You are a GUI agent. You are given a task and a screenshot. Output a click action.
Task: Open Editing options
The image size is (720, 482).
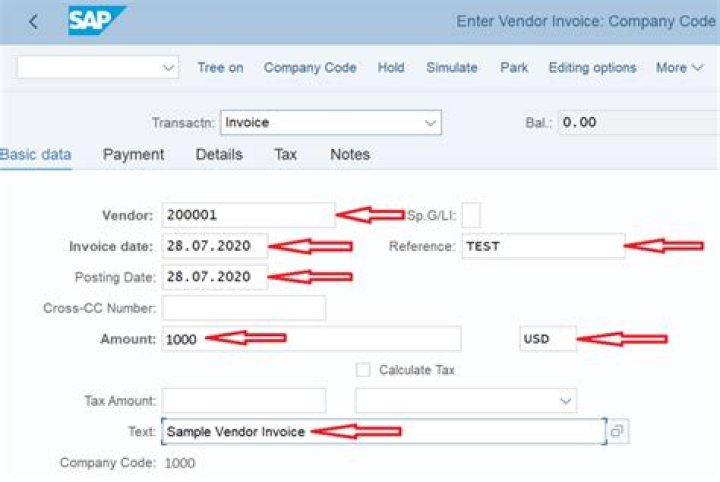tap(592, 68)
